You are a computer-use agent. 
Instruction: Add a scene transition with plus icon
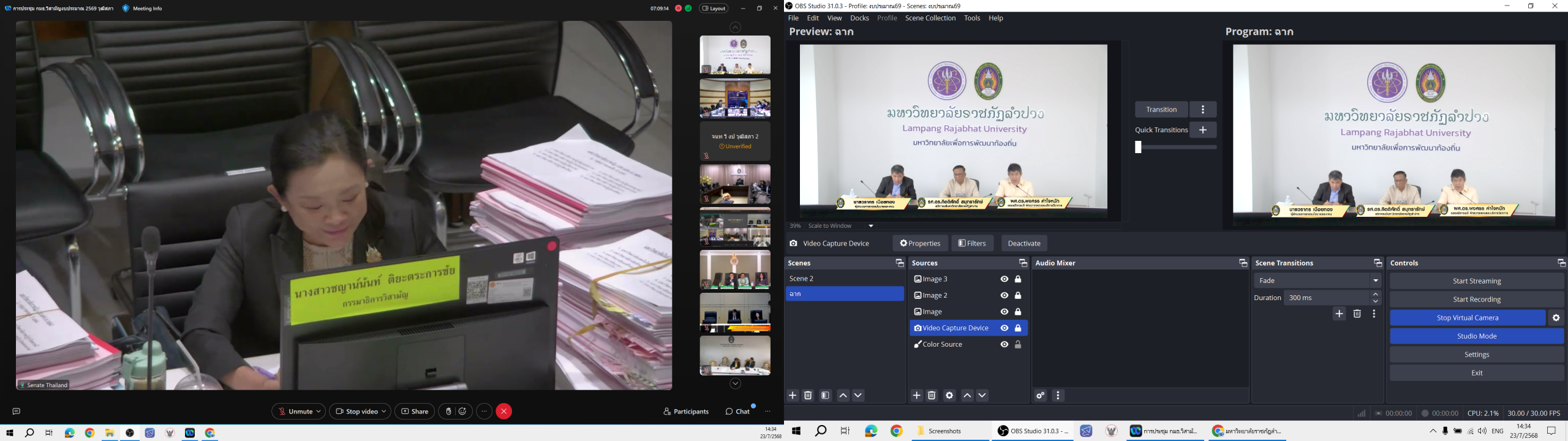click(1340, 314)
